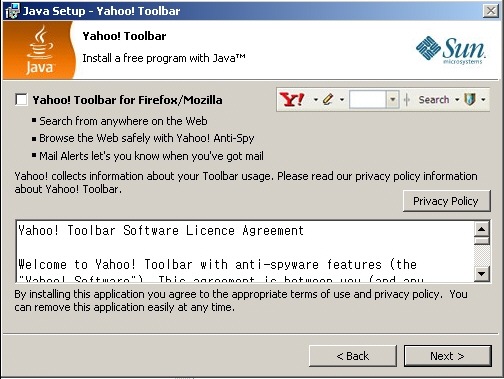Image resolution: width=504 pixels, height=379 pixels.
Task: Click the licence agreement scroll-down arrow
Action: tap(482, 274)
